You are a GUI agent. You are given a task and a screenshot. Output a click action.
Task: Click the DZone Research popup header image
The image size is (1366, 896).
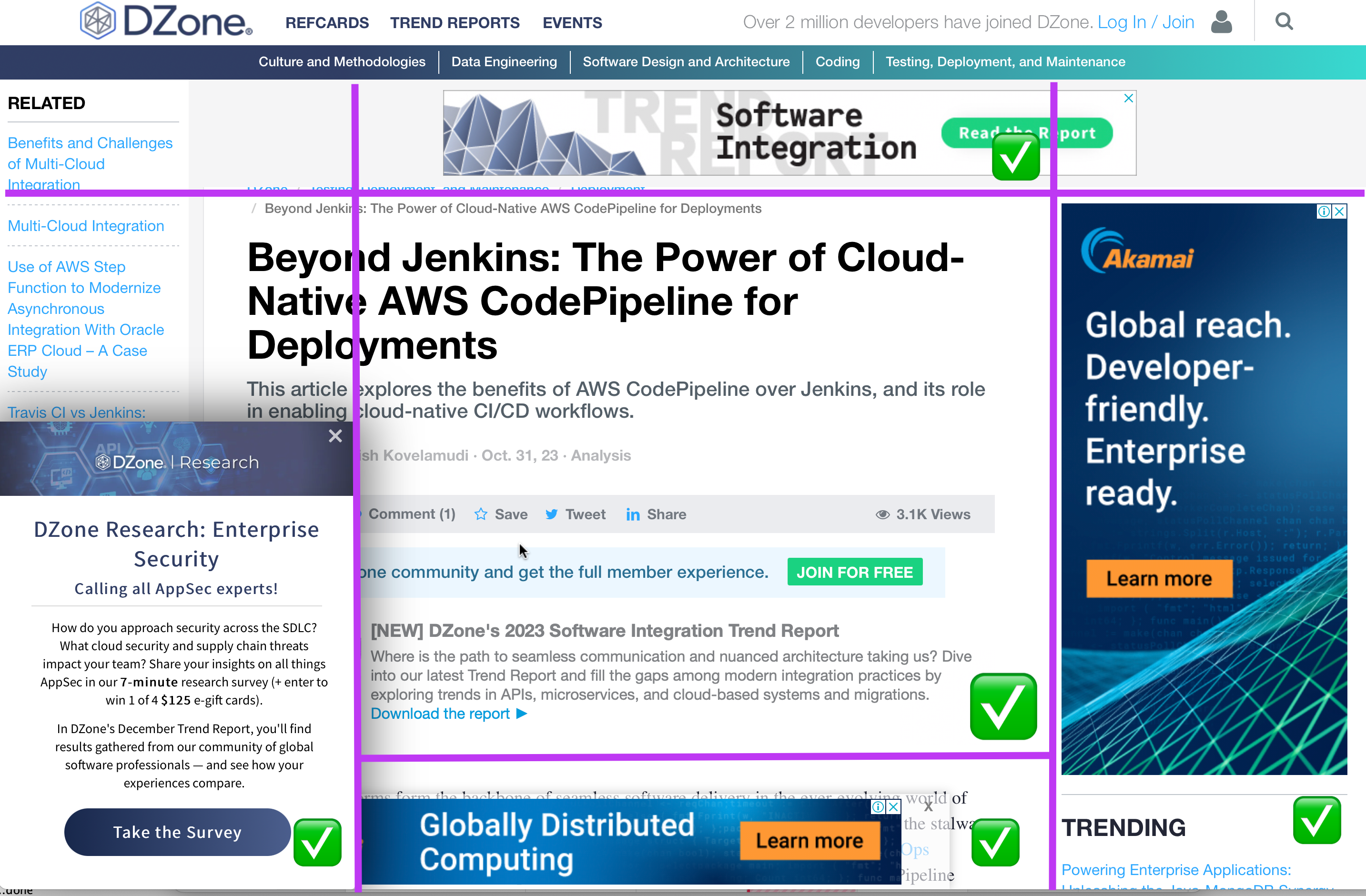coord(176,459)
